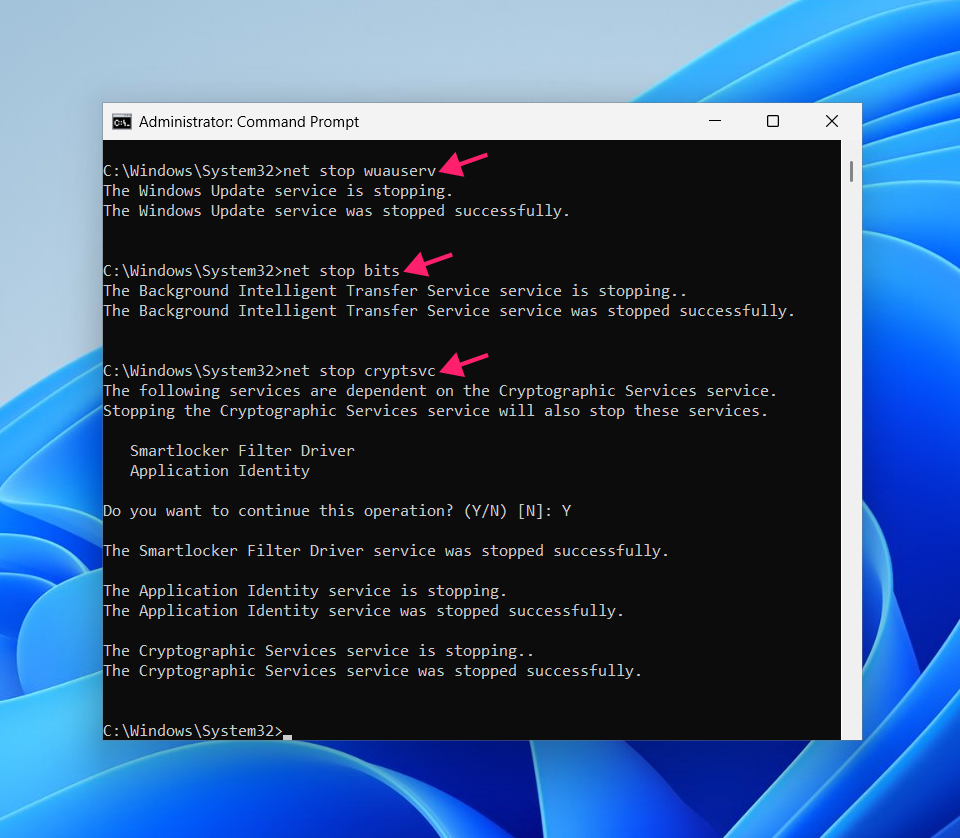This screenshot has width=960, height=838.
Task: Click the 'net stop wuauserv' command line
Action: pyautogui.click(x=269, y=171)
